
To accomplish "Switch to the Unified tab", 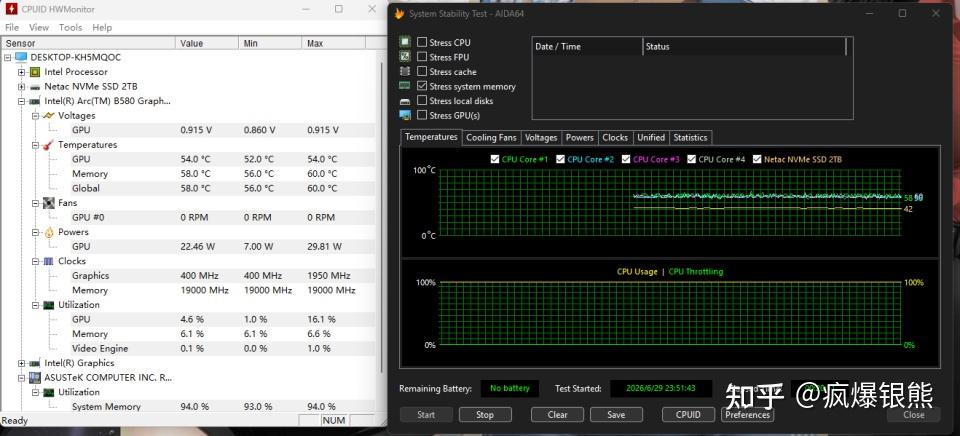I will click(651, 138).
